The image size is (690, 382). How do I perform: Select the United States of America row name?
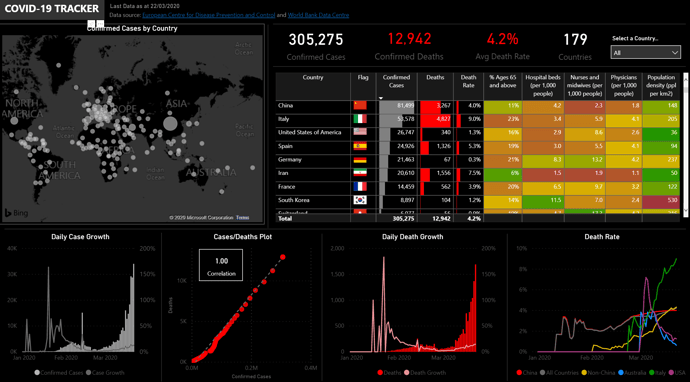coord(310,132)
